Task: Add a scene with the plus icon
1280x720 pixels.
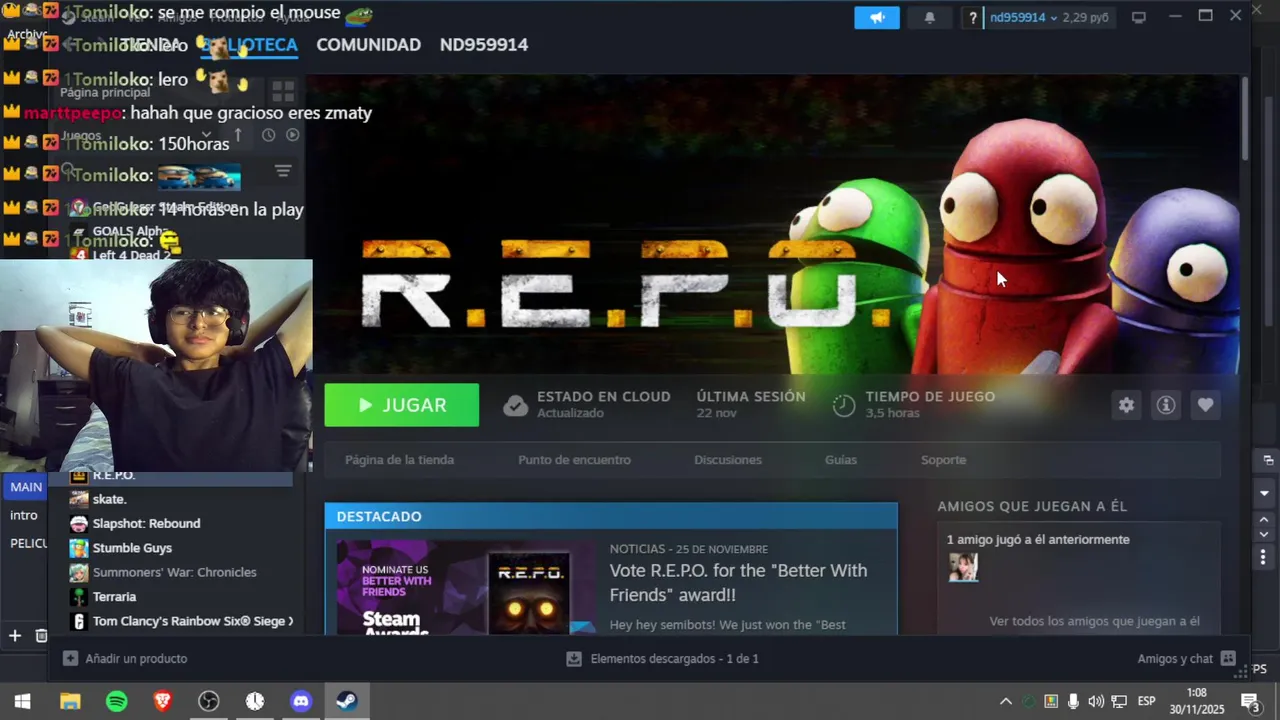Action: pyautogui.click(x=15, y=636)
